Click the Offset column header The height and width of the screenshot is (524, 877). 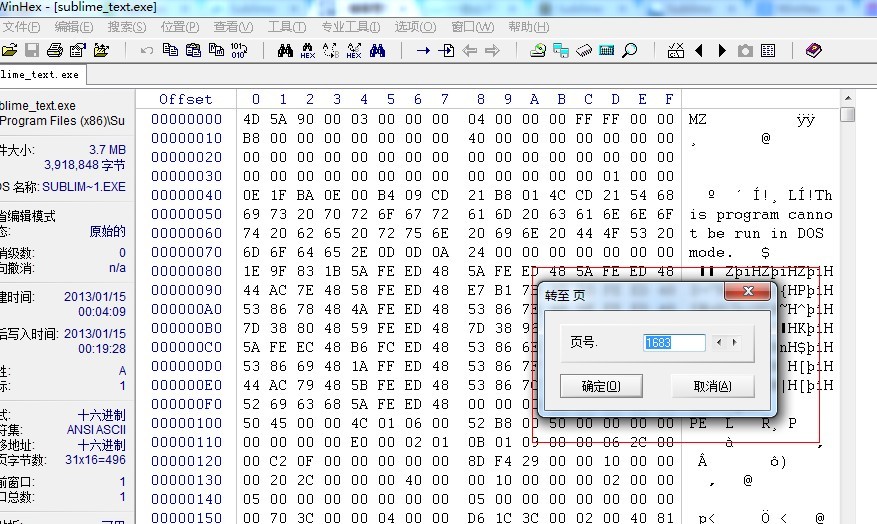tap(186, 99)
